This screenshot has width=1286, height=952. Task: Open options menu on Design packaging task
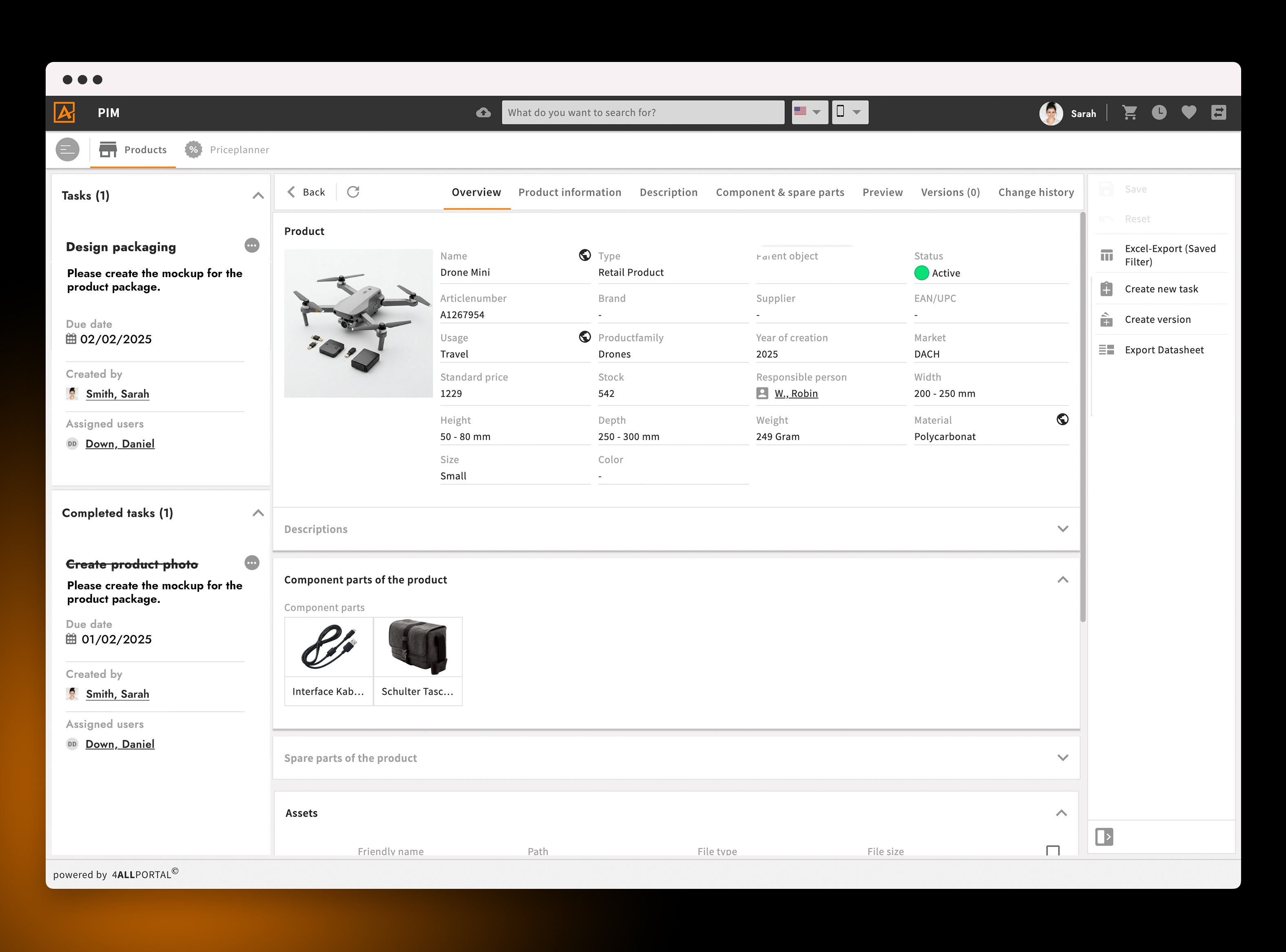pyautogui.click(x=252, y=245)
